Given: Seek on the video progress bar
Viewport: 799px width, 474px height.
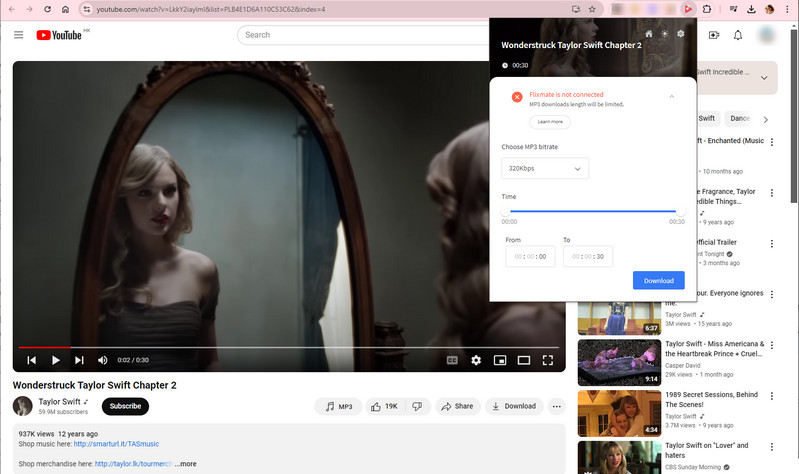Looking at the screenshot, I should point(288,348).
